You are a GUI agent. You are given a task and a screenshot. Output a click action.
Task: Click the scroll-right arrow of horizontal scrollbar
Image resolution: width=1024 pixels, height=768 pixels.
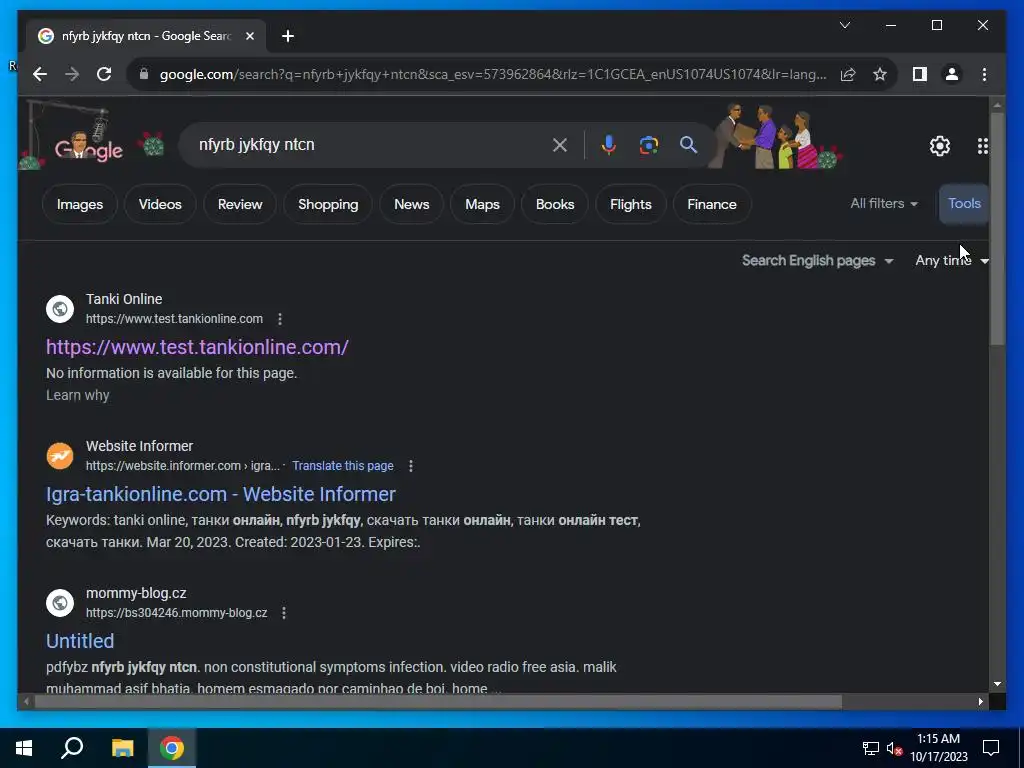pyautogui.click(x=980, y=701)
